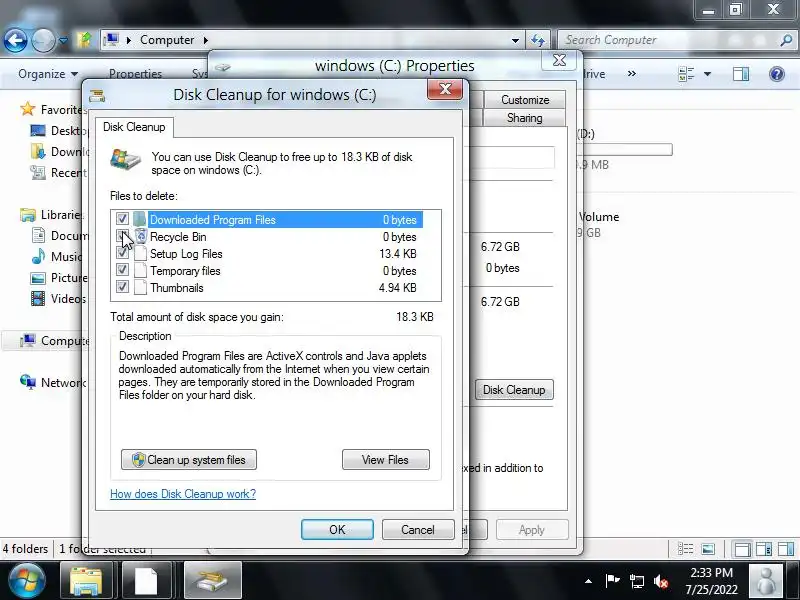
Task: Open Recent Places in the navigation pane
Action: pyautogui.click(x=59, y=172)
